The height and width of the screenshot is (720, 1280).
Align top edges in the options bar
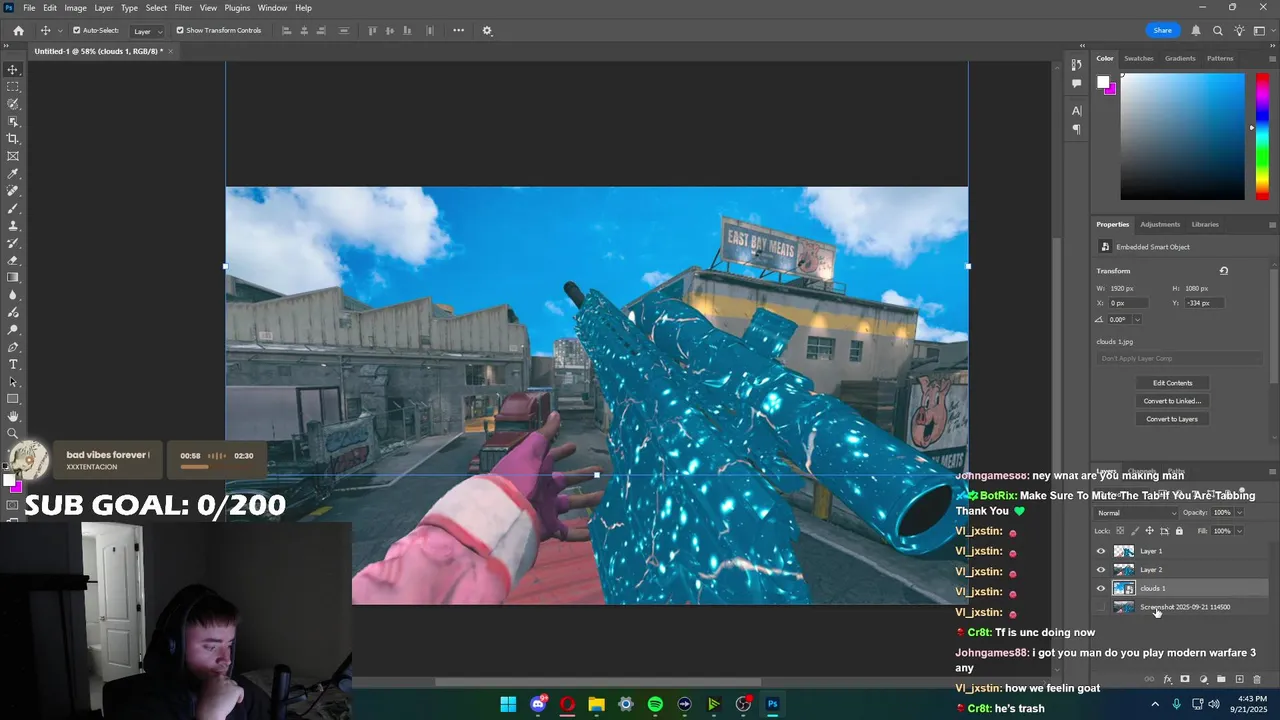point(373,31)
